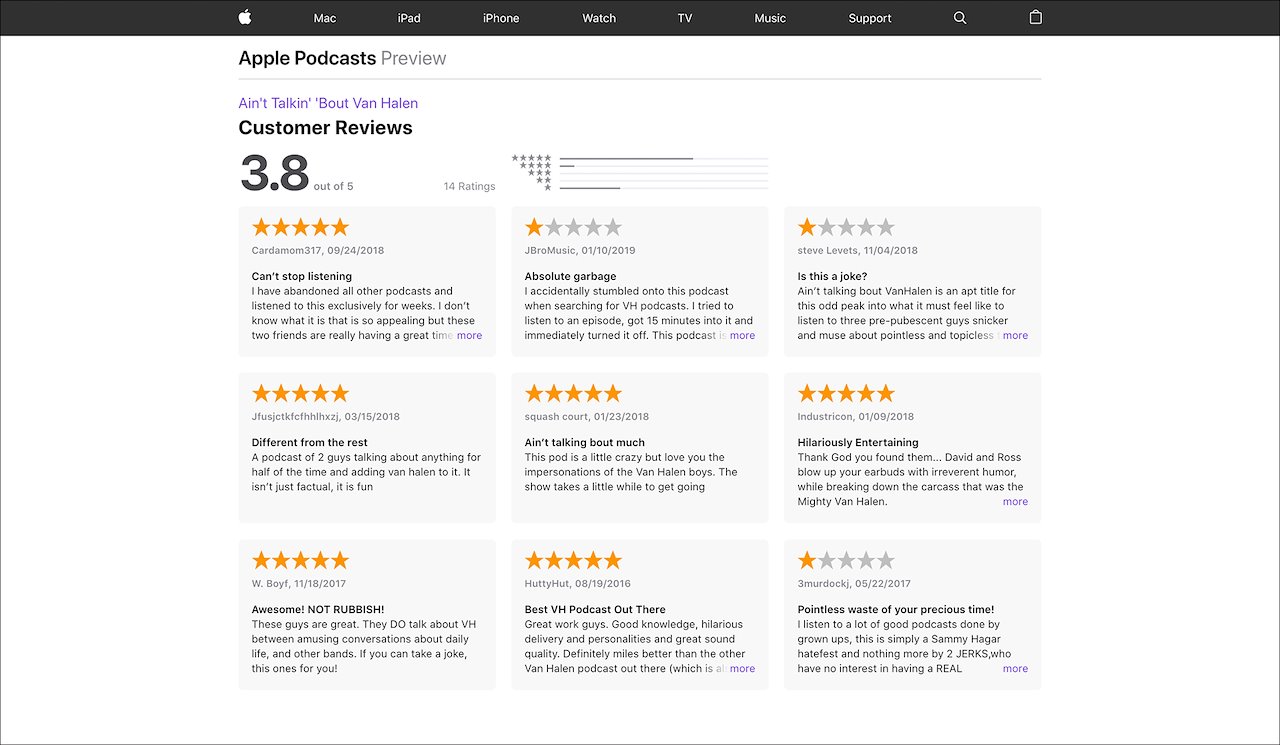Click the byline 'JBroMusic, 01/10/2019'
1280x745 pixels.
(x=580, y=251)
